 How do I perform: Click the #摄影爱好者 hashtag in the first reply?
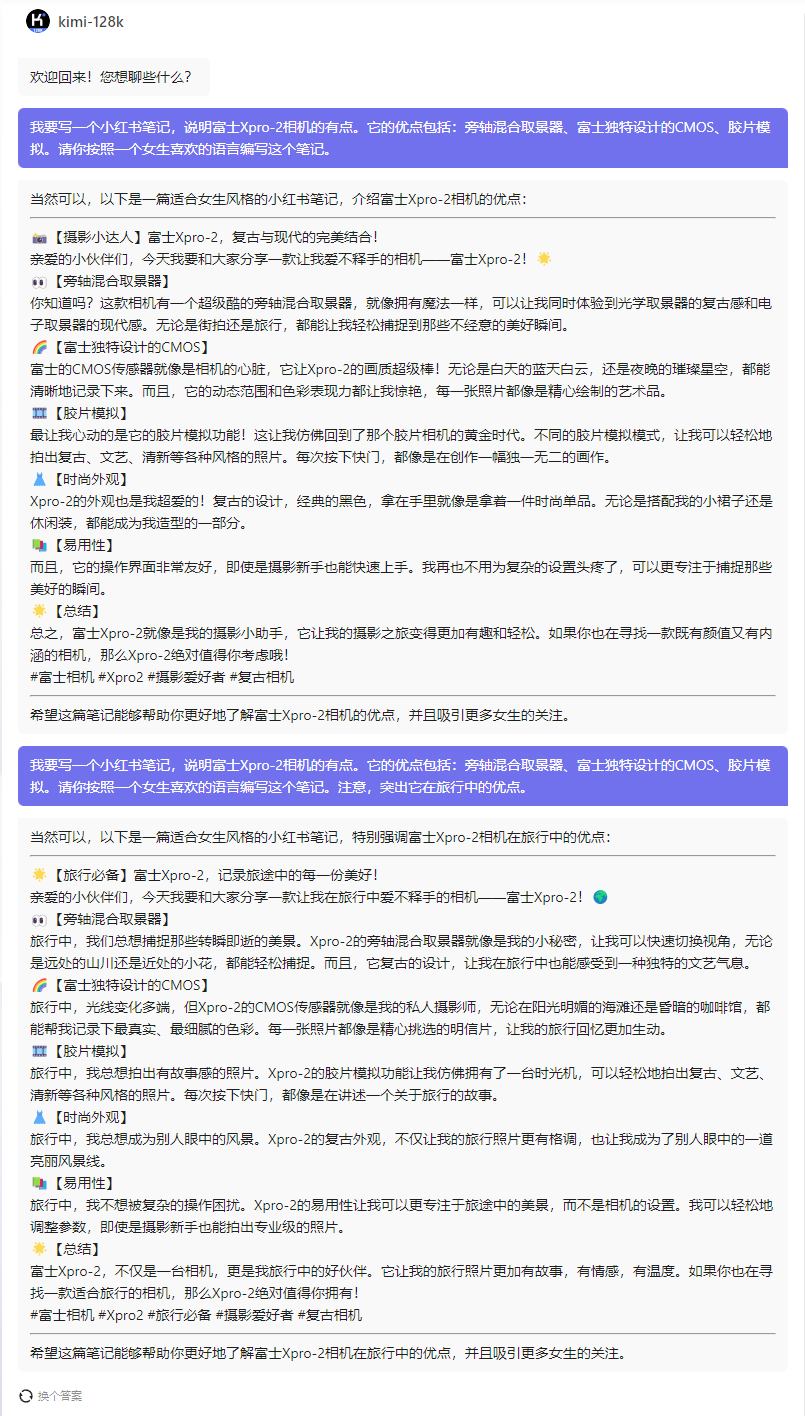click(x=184, y=677)
